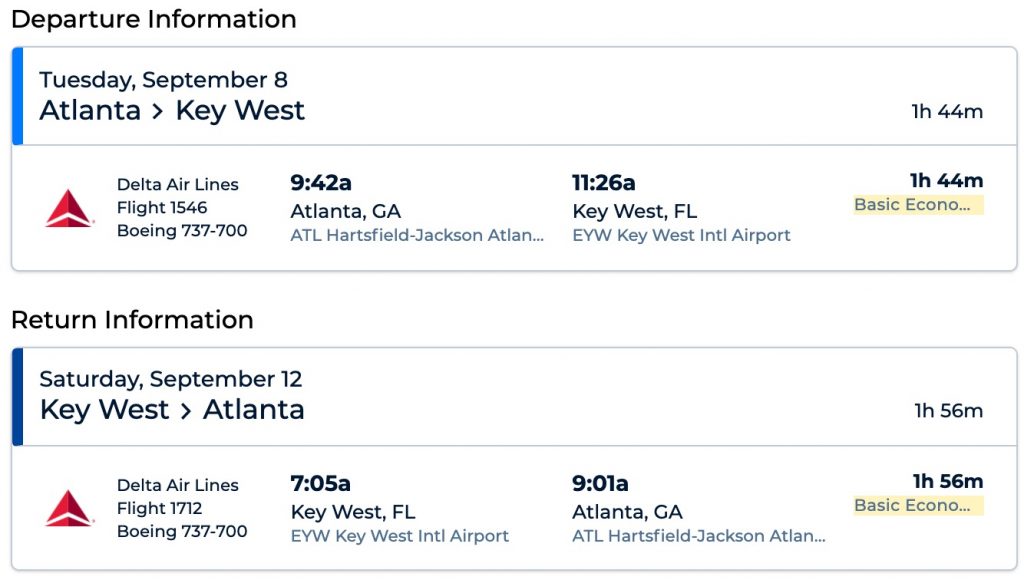Image resolution: width=1024 pixels, height=580 pixels.
Task: Click the Delta logo on the Atlanta departure flight
Action: tap(68, 208)
